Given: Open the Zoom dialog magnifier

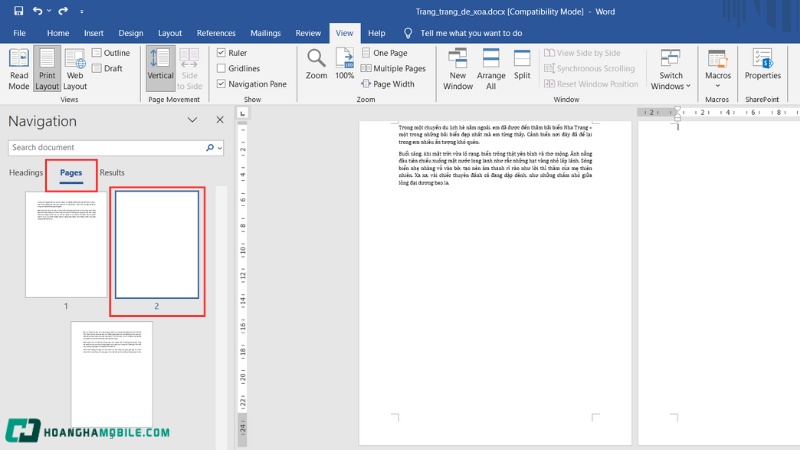Looking at the screenshot, I should coord(316,62).
